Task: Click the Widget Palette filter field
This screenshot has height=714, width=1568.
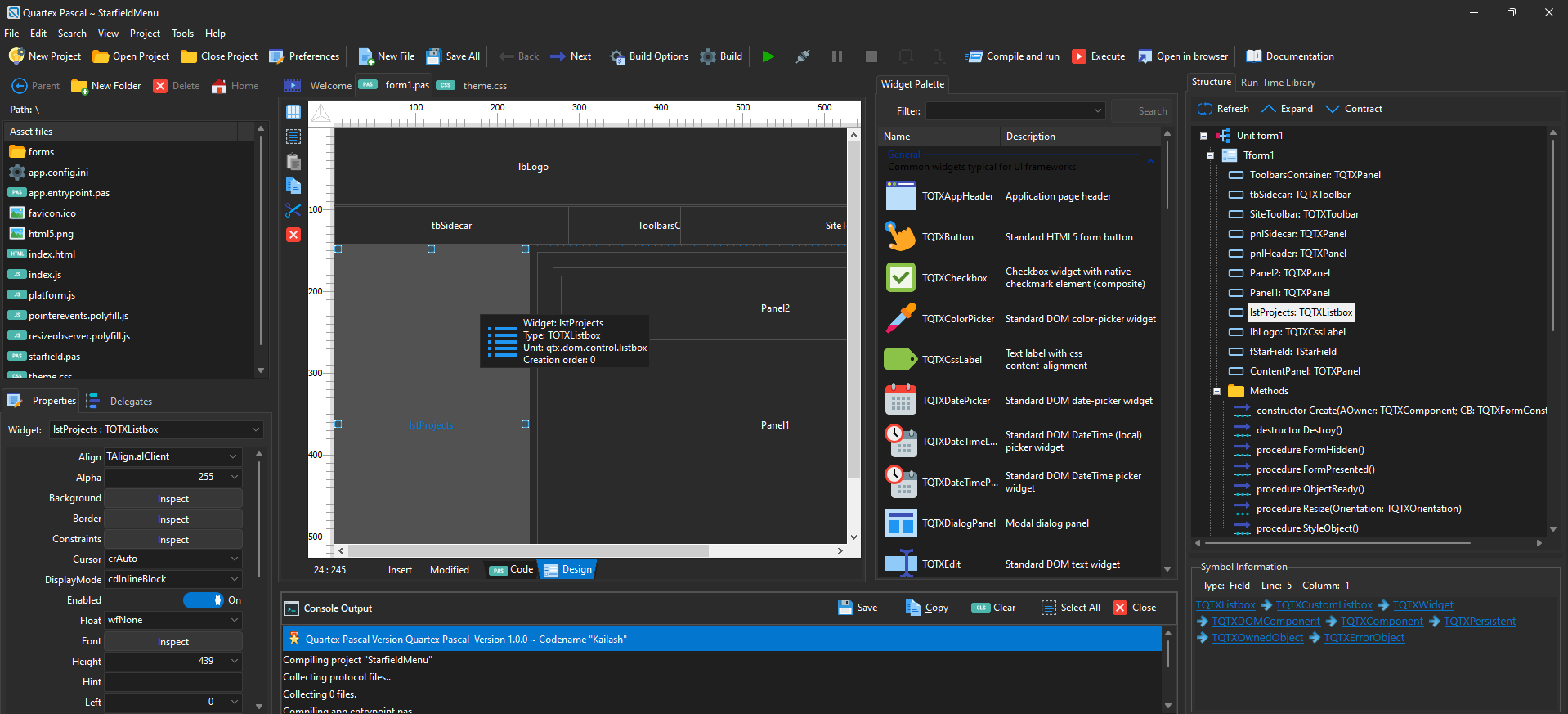Action: click(1015, 111)
